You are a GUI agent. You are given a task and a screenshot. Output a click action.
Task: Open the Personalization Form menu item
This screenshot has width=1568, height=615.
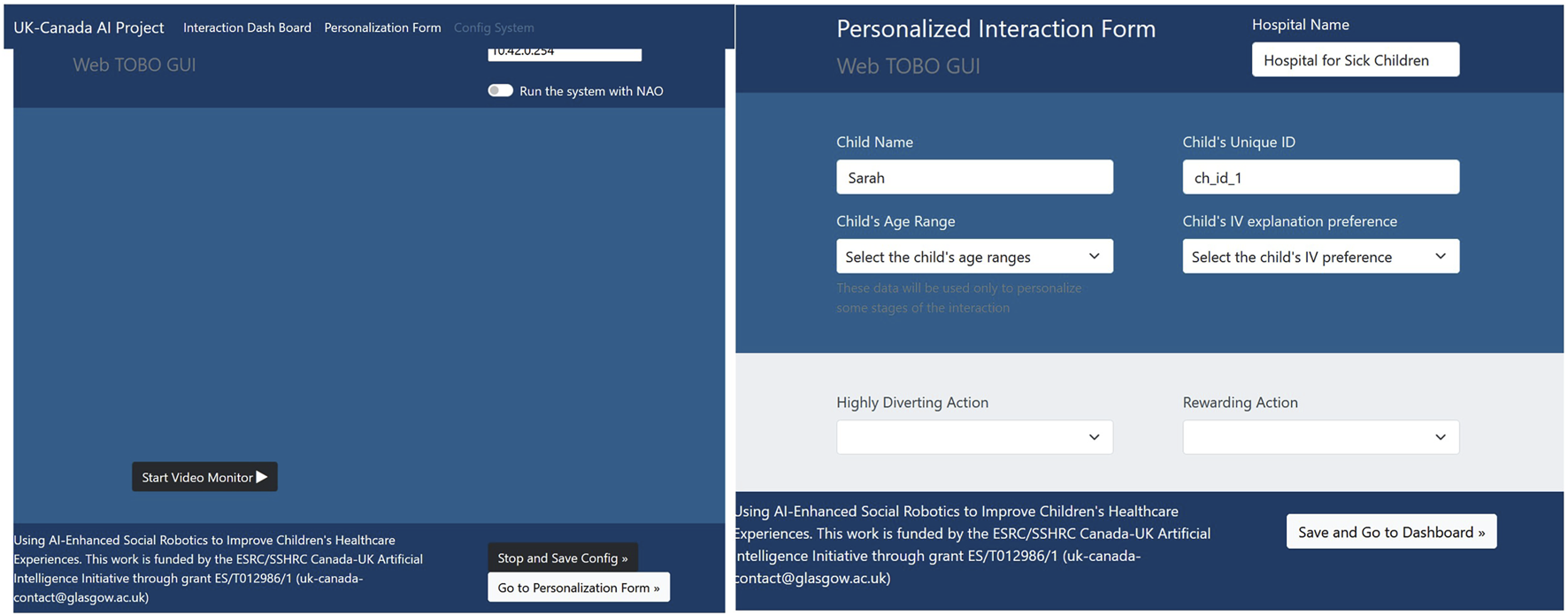point(382,27)
